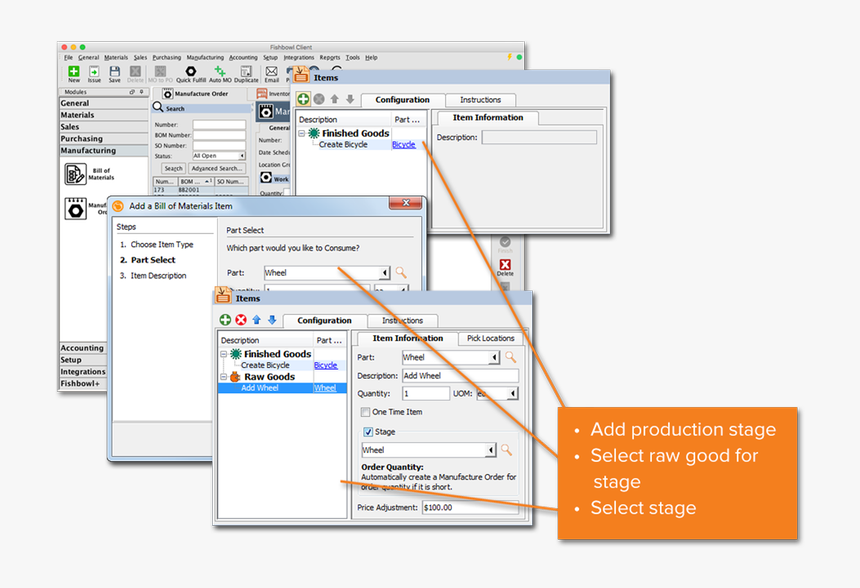Click the grayed MO to PO toolbar icon
The width and height of the screenshot is (860, 588).
[160, 71]
